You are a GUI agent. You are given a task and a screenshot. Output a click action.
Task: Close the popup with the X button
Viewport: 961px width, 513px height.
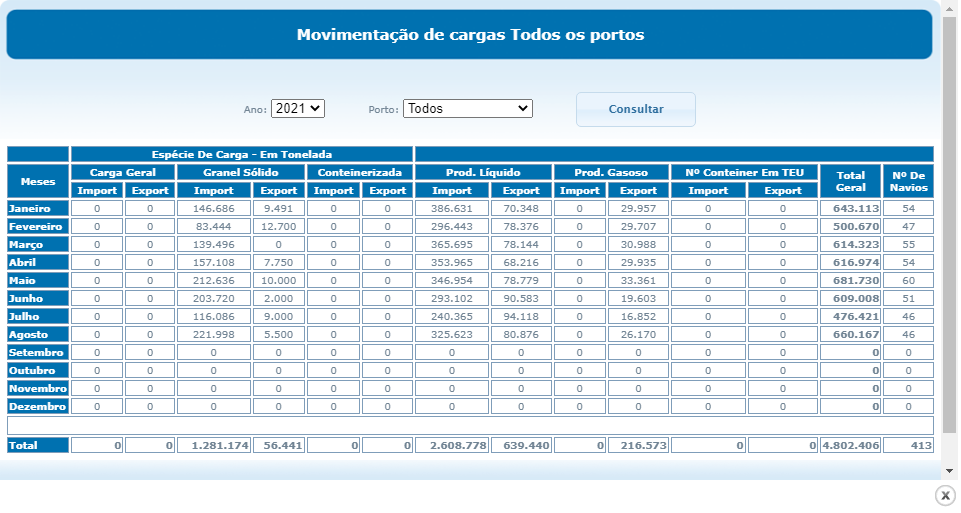pyautogui.click(x=945, y=495)
